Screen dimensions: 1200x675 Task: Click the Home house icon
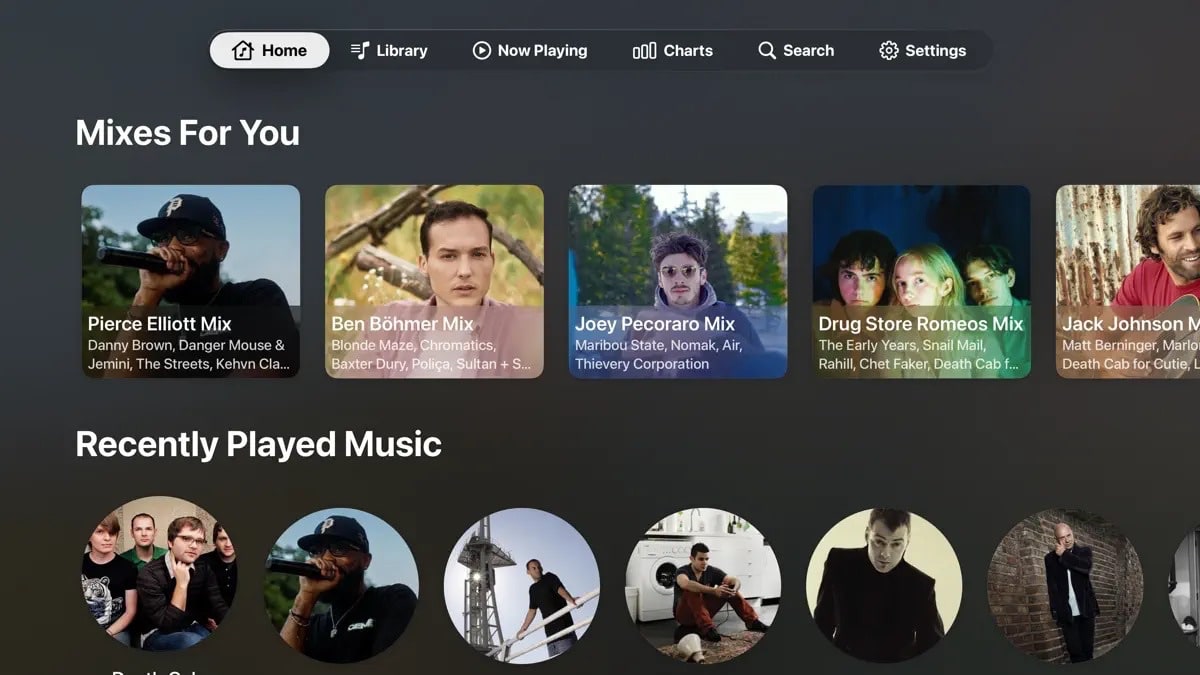[x=243, y=50]
